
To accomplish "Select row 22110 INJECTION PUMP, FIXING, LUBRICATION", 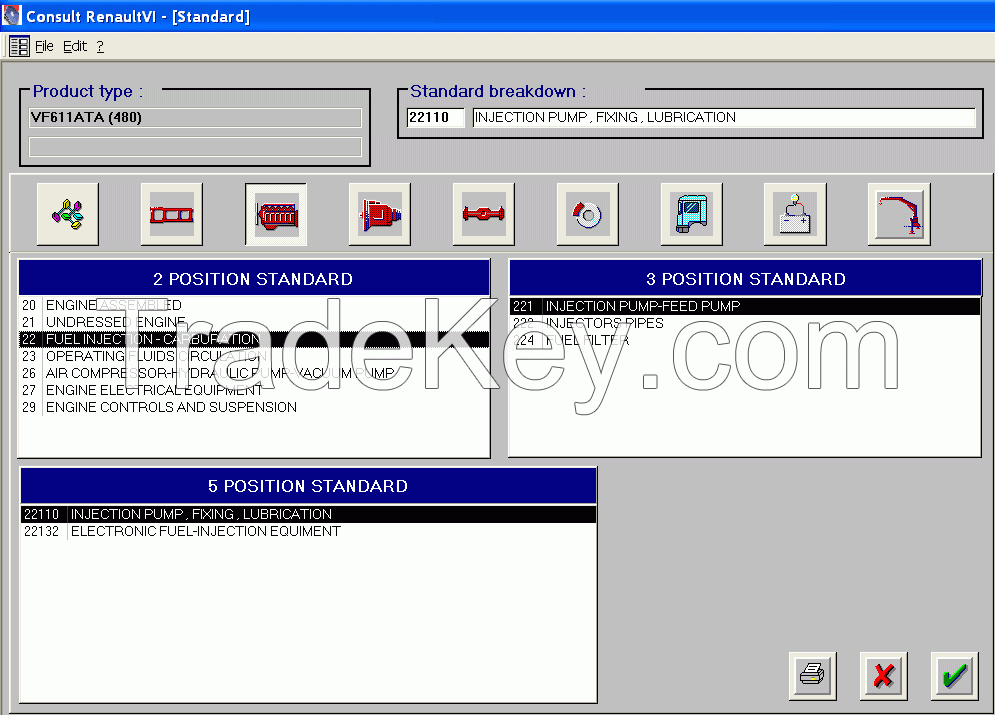I will pos(308,514).
